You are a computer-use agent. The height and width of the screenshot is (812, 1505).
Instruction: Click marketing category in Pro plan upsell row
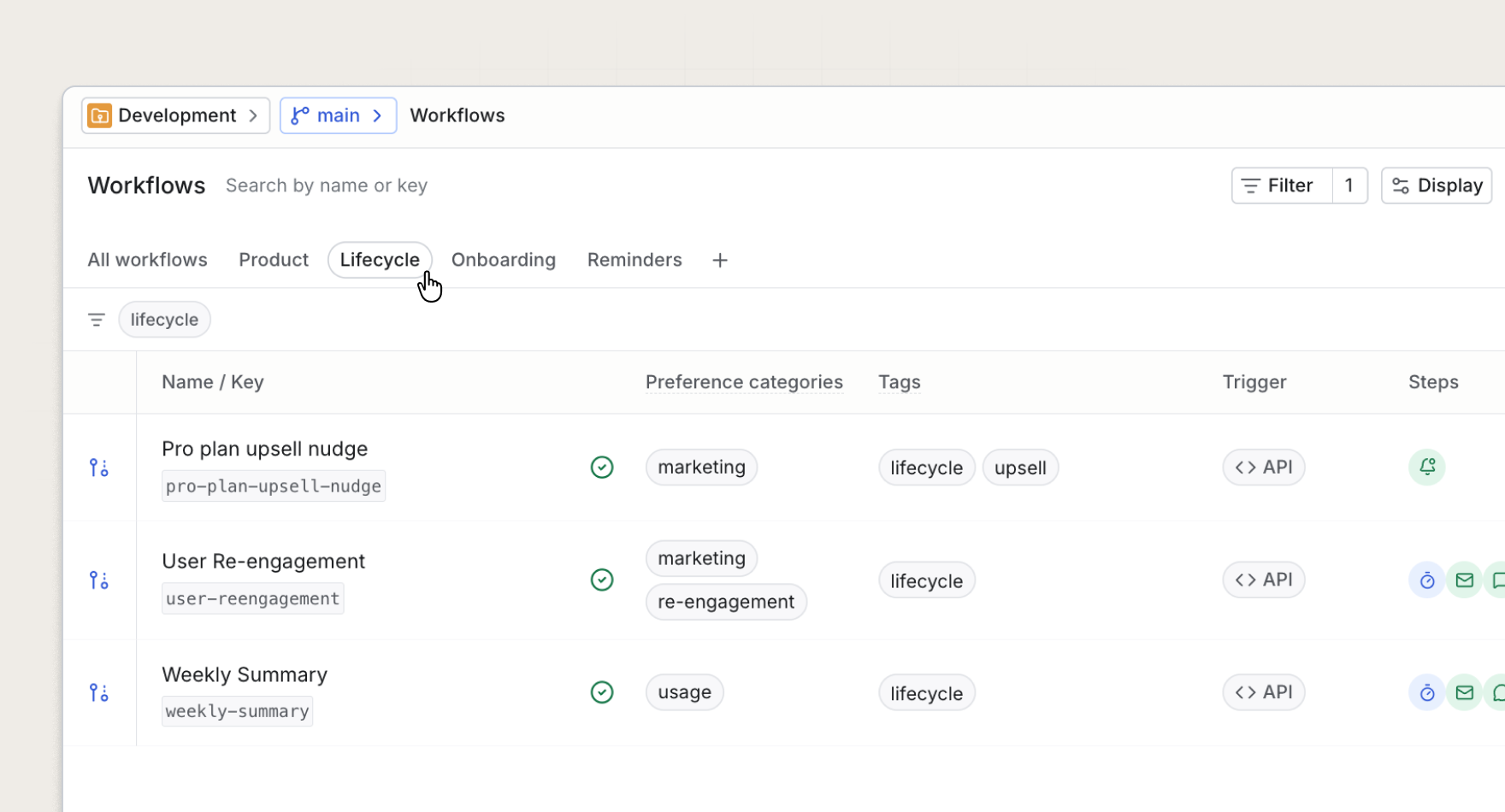pos(701,468)
